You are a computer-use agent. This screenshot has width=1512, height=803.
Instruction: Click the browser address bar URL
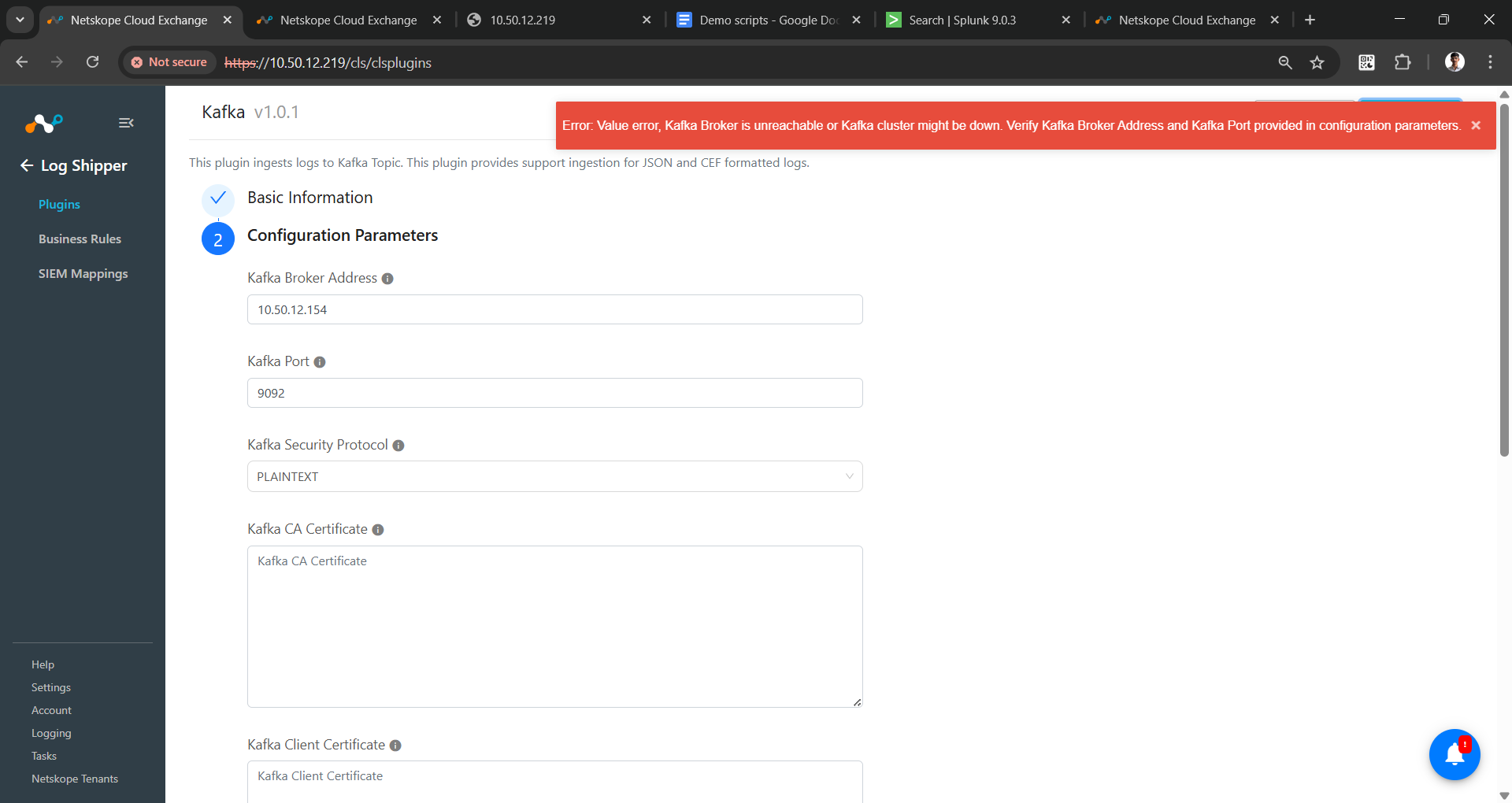pyautogui.click(x=328, y=62)
